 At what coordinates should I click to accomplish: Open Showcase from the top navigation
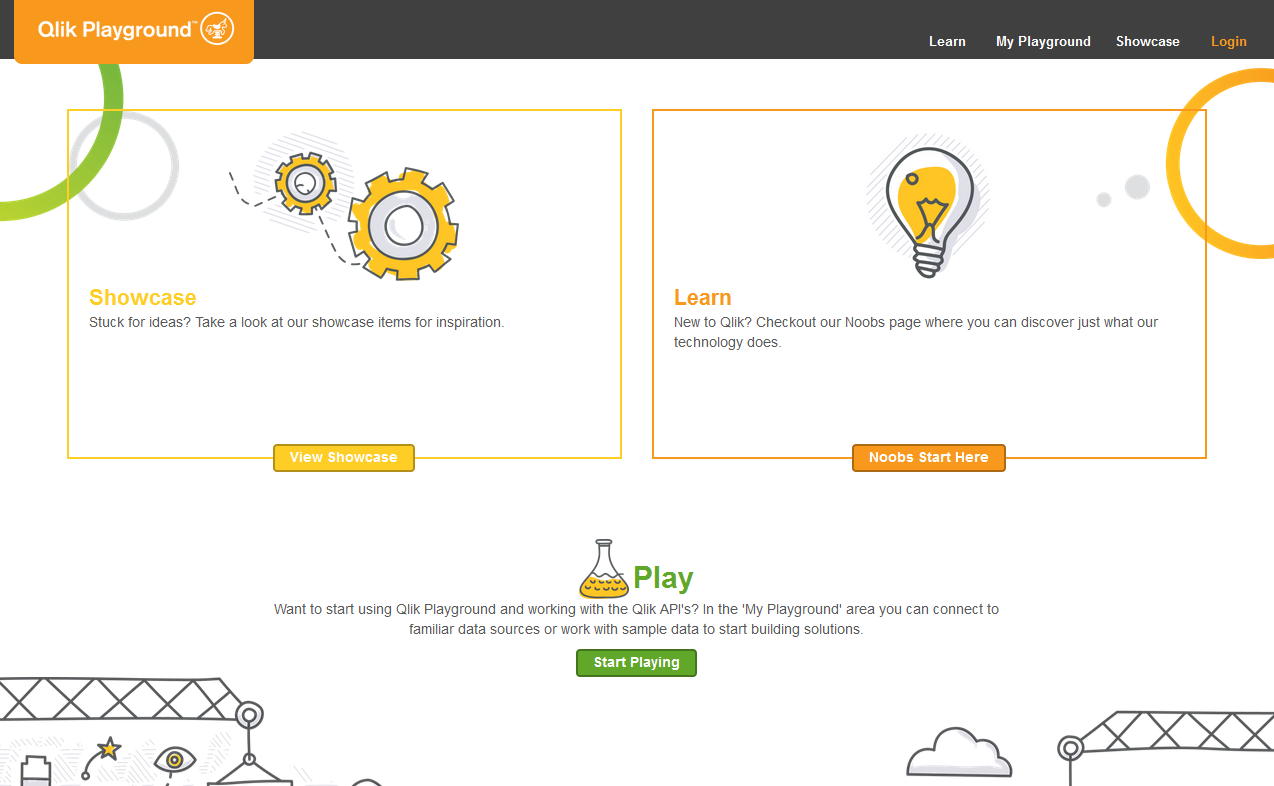point(1148,41)
